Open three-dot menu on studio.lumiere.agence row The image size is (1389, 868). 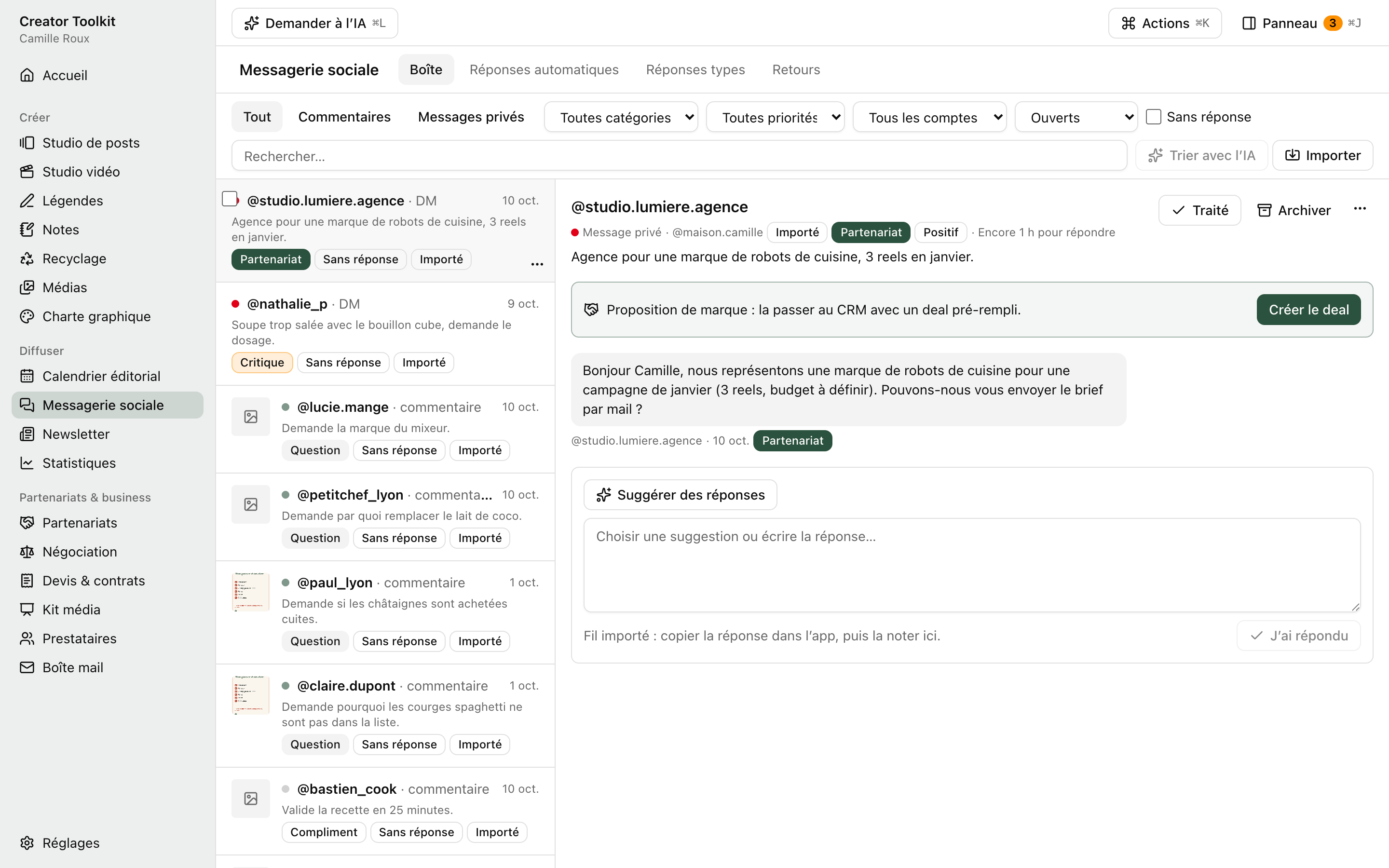pyautogui.click(x=537, y=263)
